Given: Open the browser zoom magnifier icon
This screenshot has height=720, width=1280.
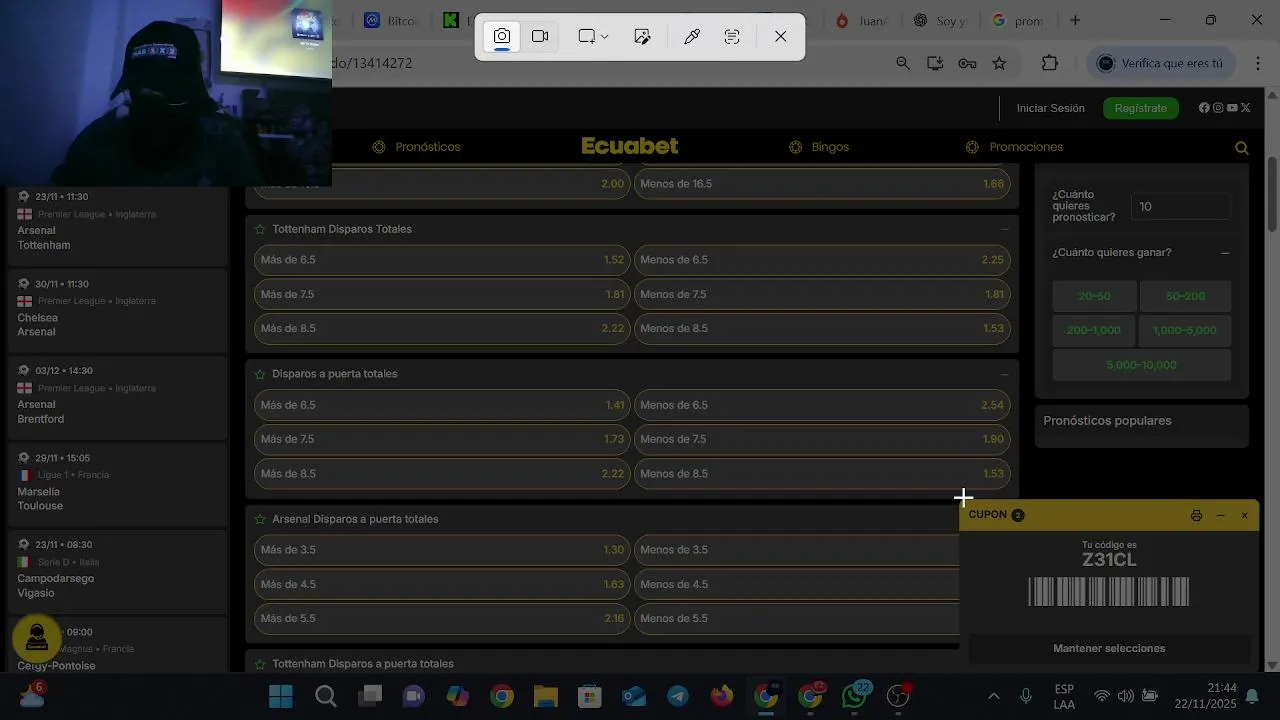Looking at the screenshot, I should (x=903, y=63).
